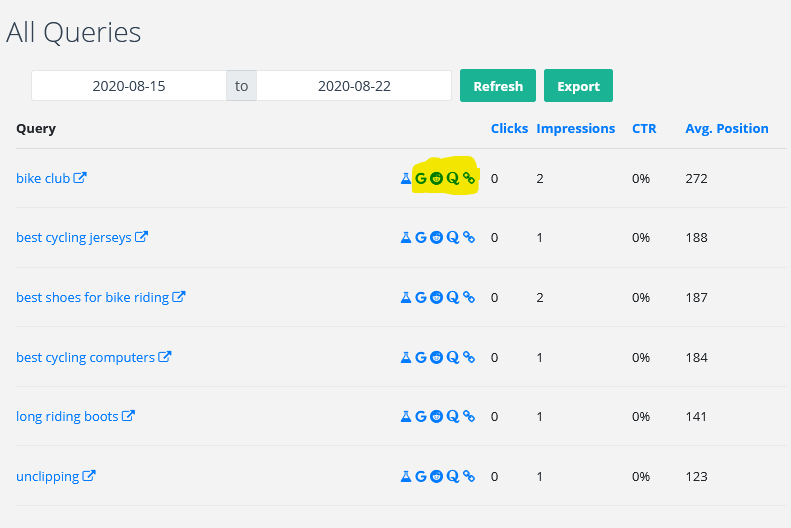This screenshot has width=791, height=528.
Task: Select the end date field 2020-08-22
Action: 354,86
